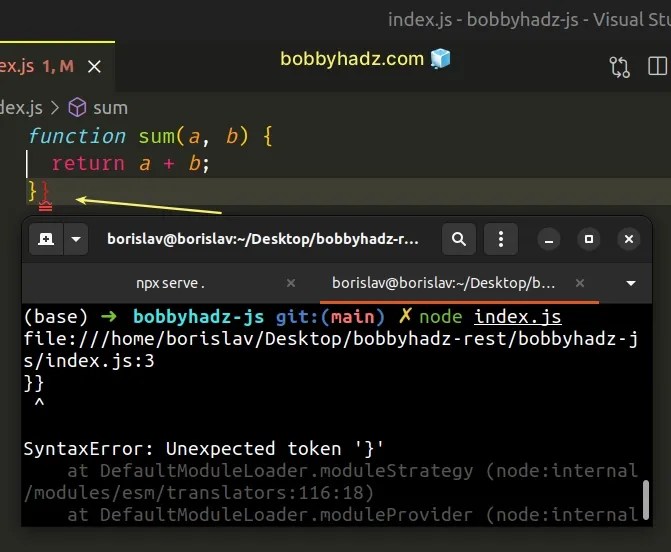Click the terminal window title text
This screenshot has width=671, height=552.
point(263,239)
